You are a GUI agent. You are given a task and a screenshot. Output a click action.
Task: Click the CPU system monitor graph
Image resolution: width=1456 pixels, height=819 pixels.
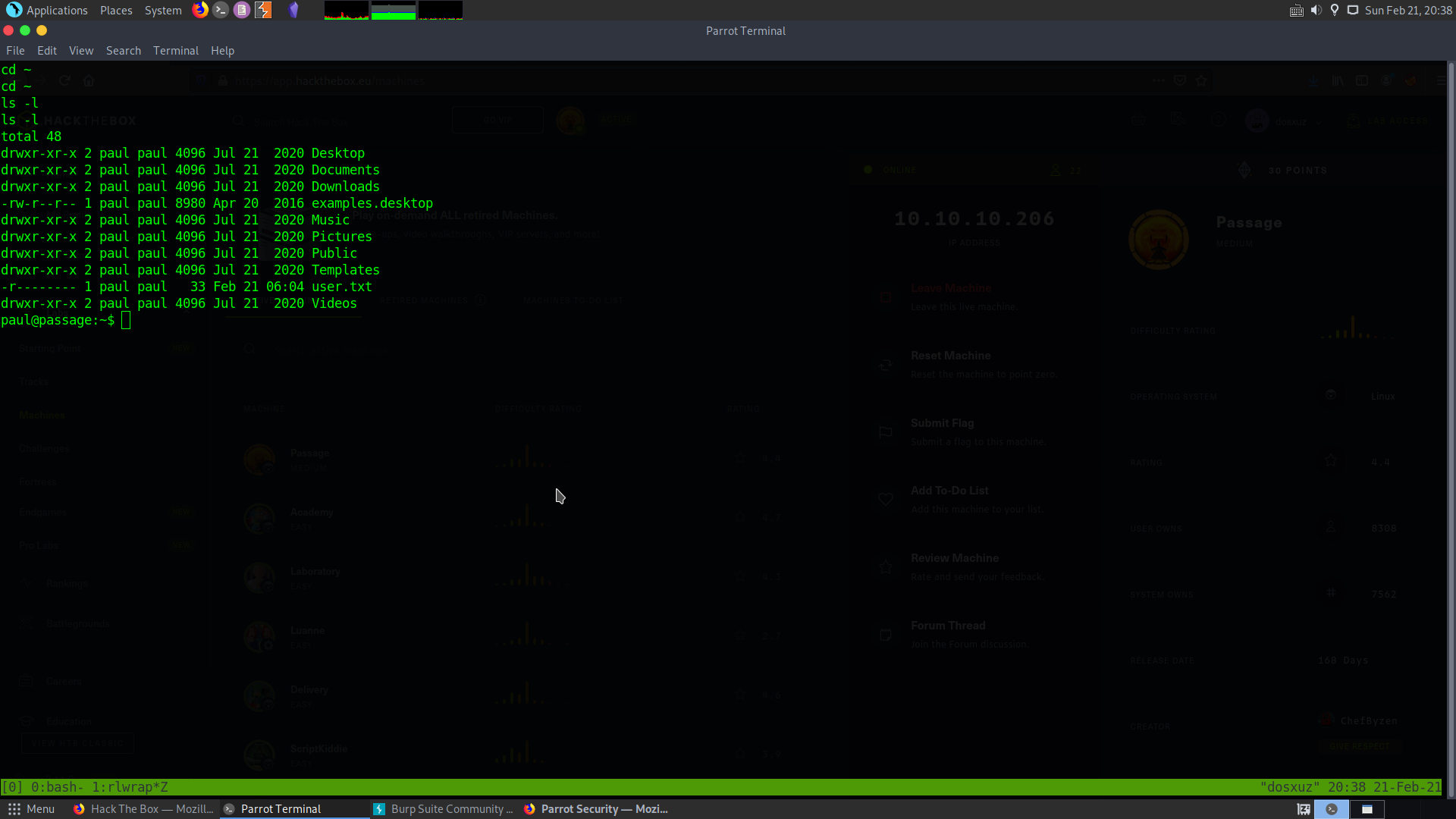(346, 10)
